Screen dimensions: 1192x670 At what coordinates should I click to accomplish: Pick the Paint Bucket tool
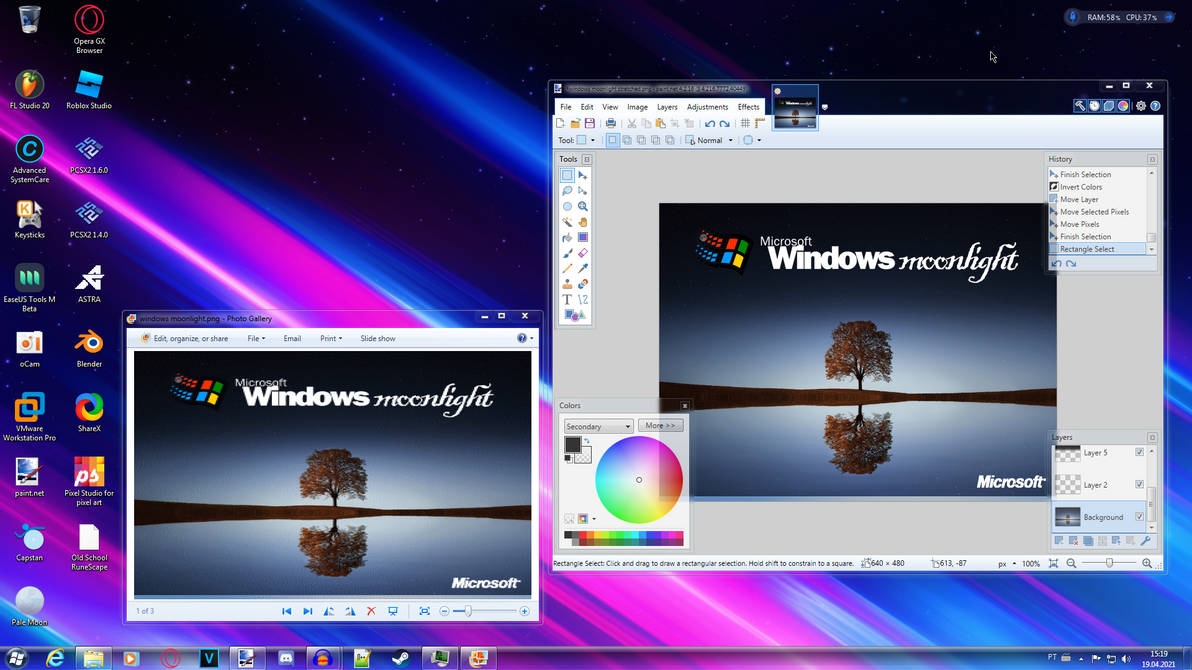click(x=567, y=235)
